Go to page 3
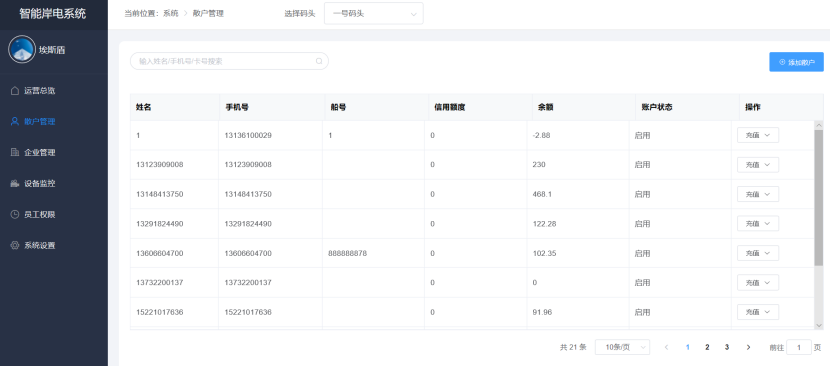Viewport: 832px width, 366px height. pos(727,347)
